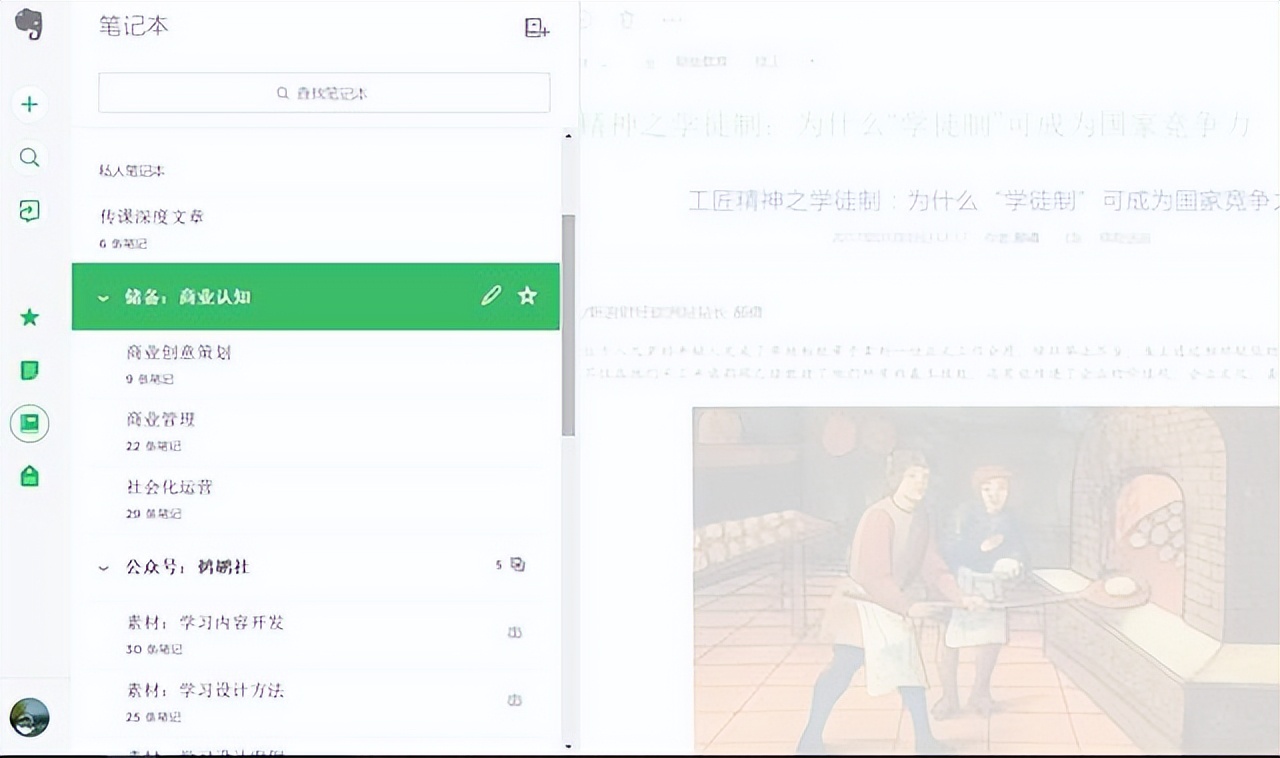1280x758 pixels.
Task: Click the notebook list vertical scrollbar
Action: (568, 325)
